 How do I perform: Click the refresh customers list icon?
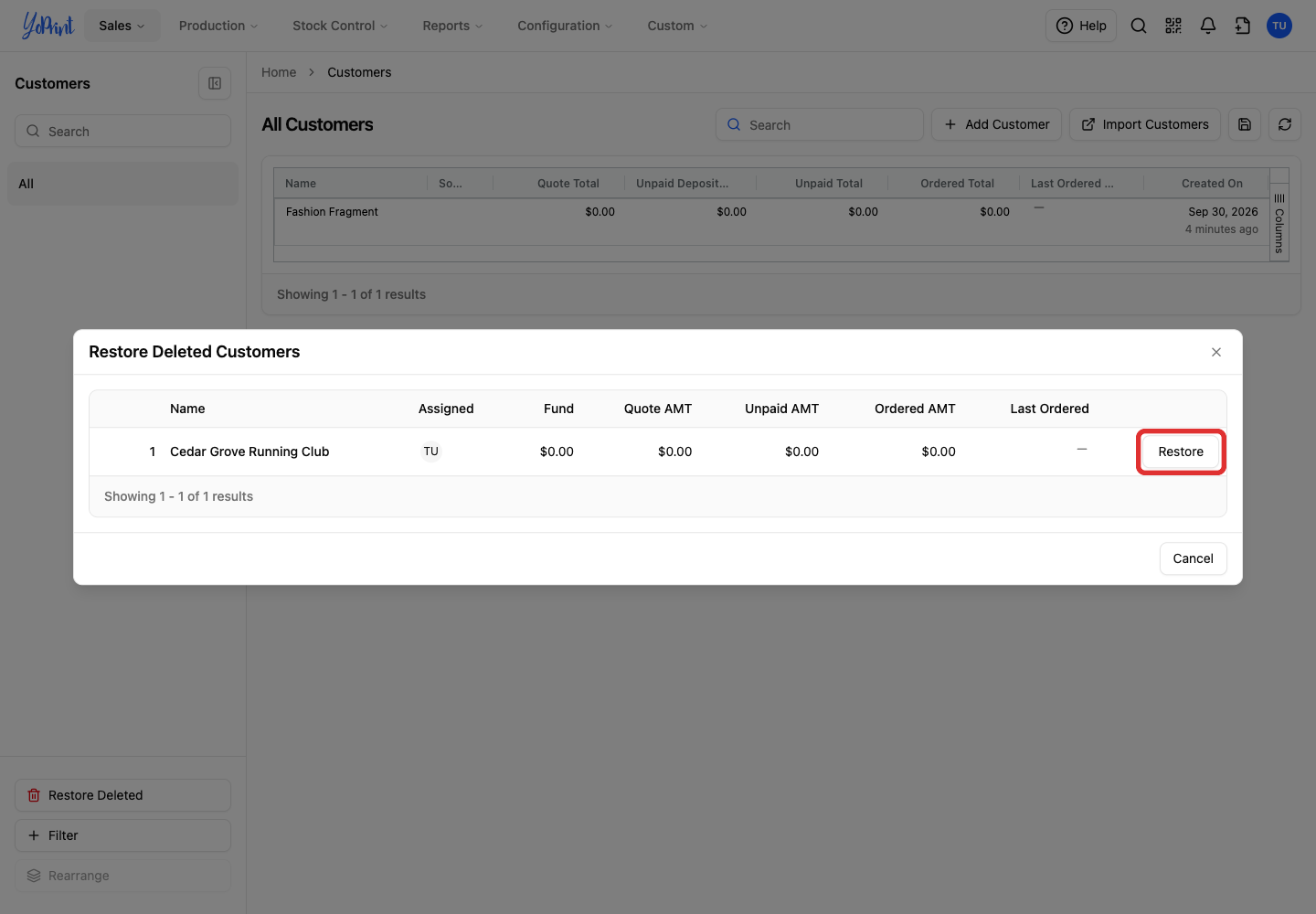click(1285, 124)
